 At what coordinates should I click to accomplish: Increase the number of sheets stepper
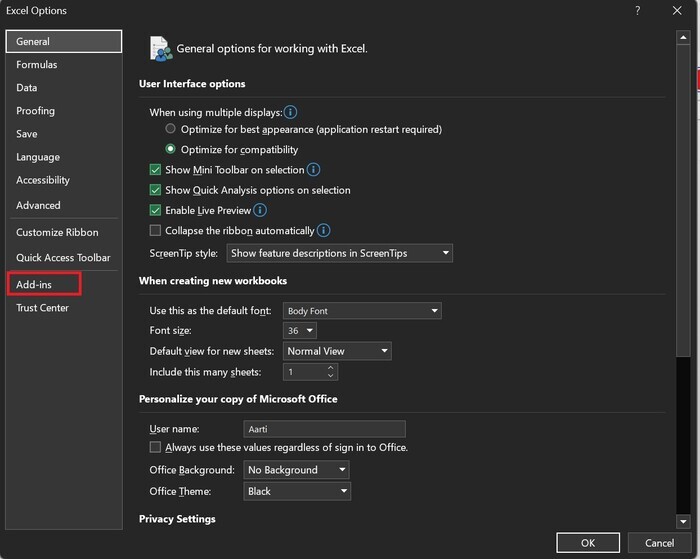coord(331,368)
